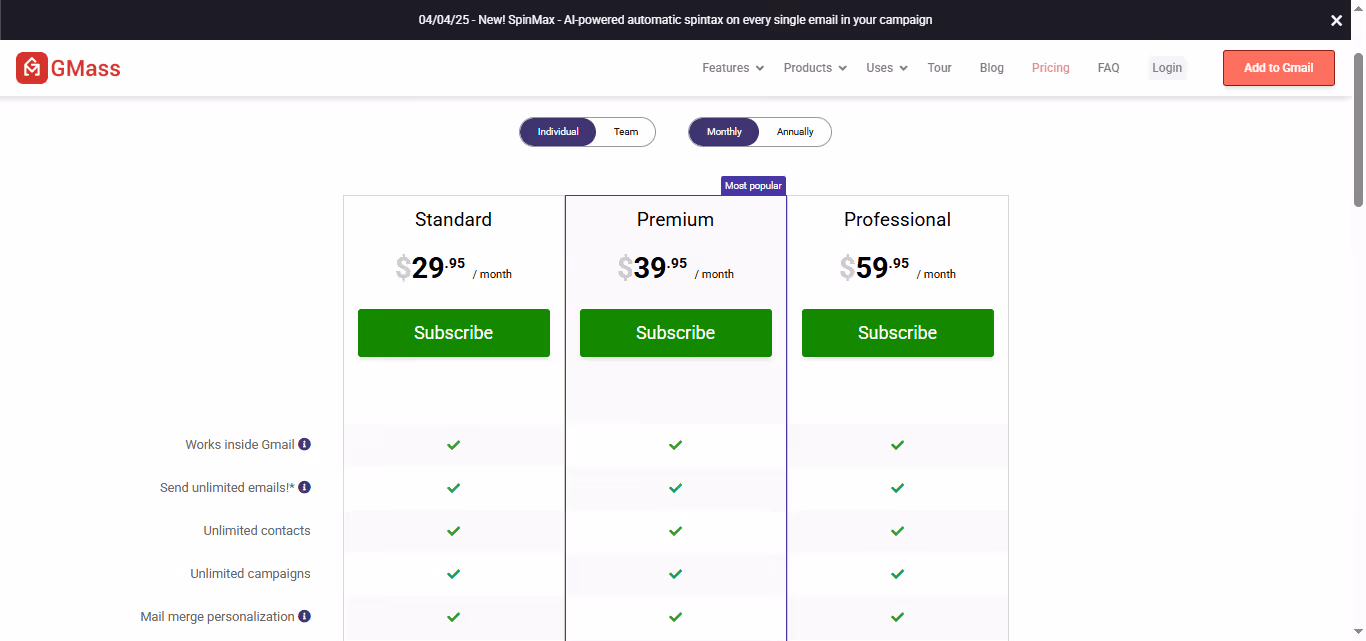Image resolution: width=1366 pixels, height=641 pixels.
Task: Open info icon for Works inside Gmail
Action: pyautogui.click(x=305, y=444)
